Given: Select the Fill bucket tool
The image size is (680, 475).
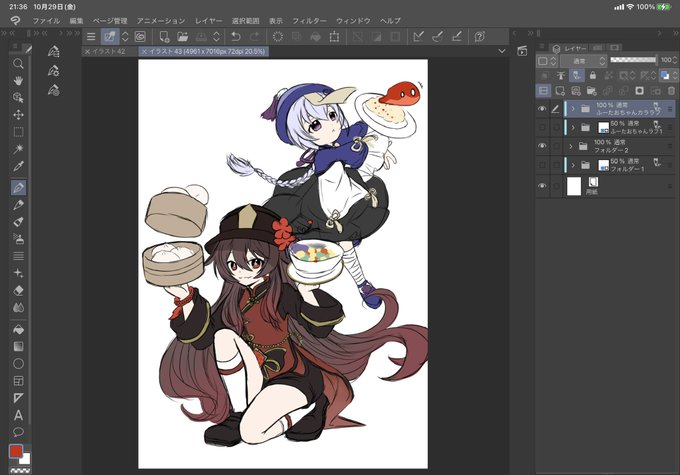Looking at the screenshot, I should click(x=18, y=330).
